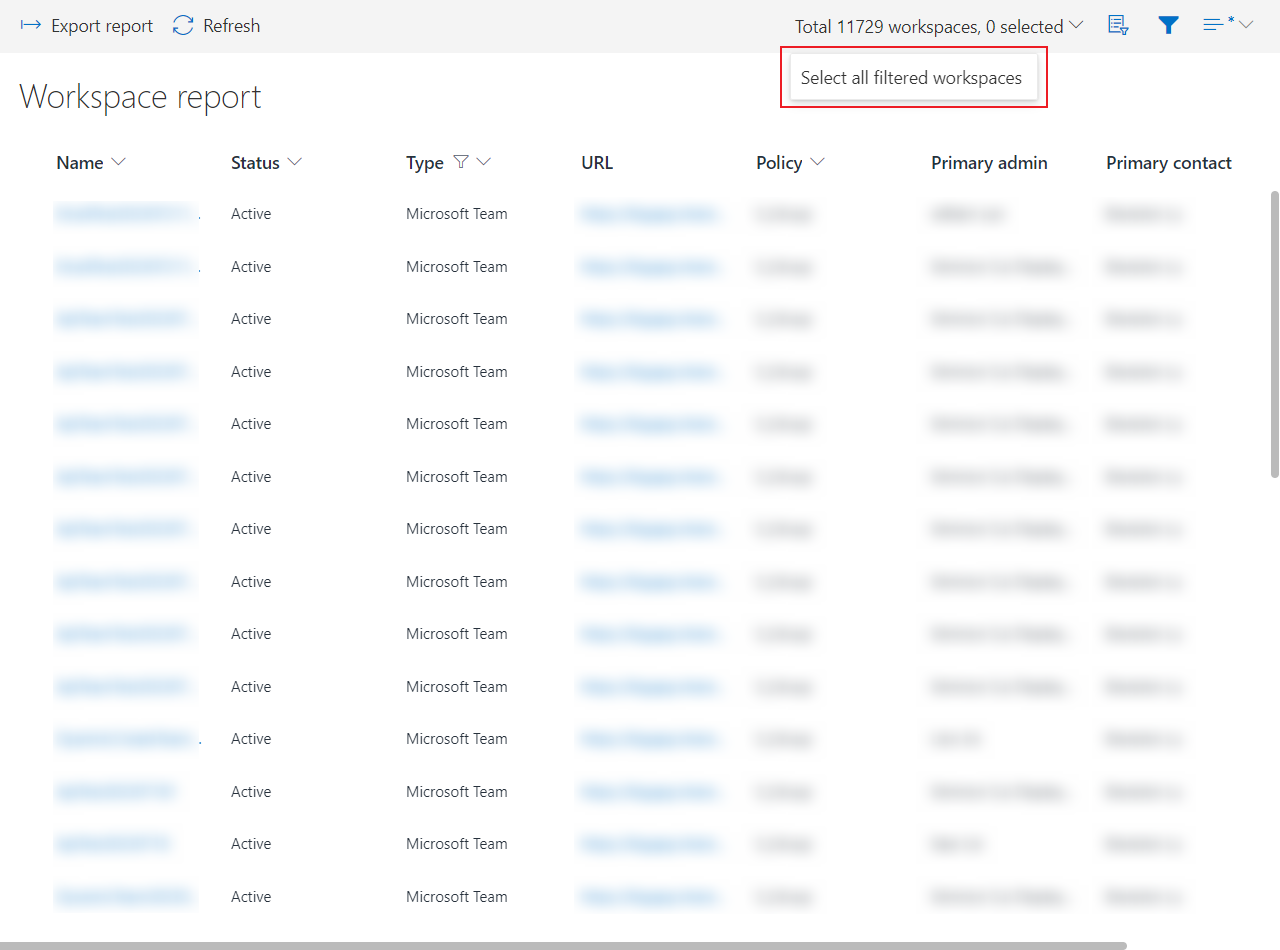Screen dimensions: 1280x950
Task: Click the Name column header
Action: coord(78,162)
